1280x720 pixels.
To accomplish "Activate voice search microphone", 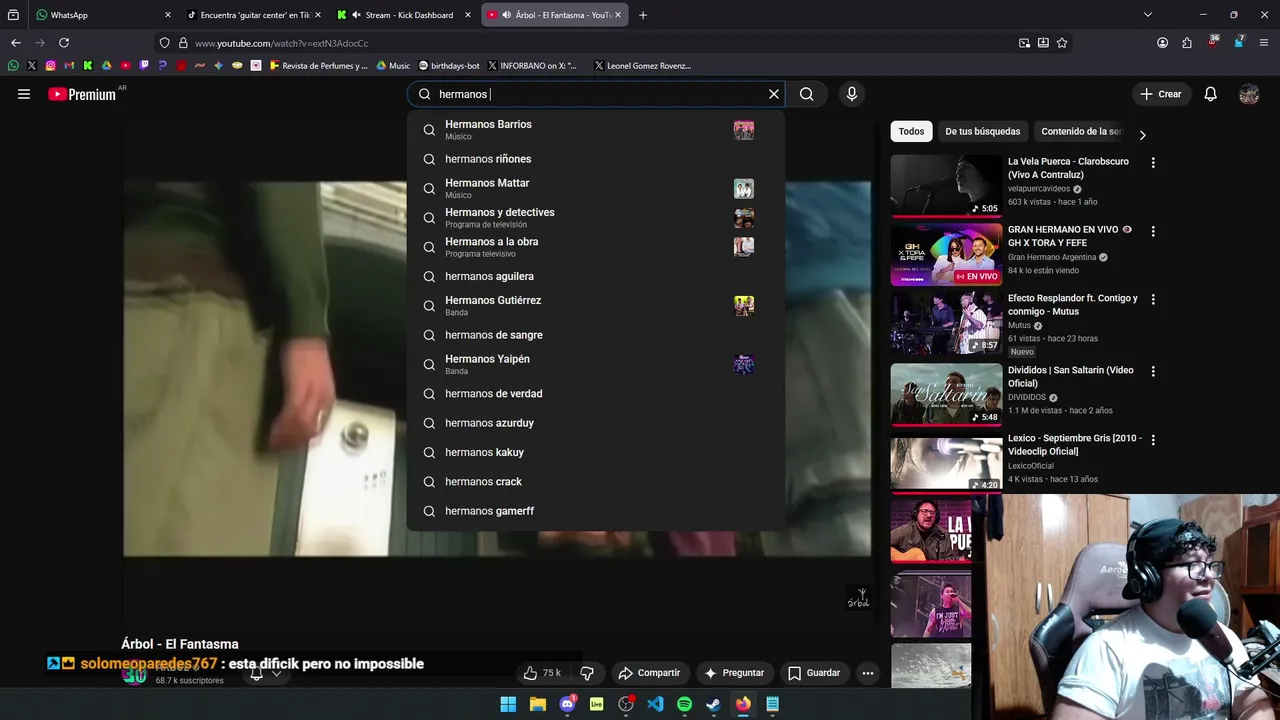I will [x=851, y=94].
